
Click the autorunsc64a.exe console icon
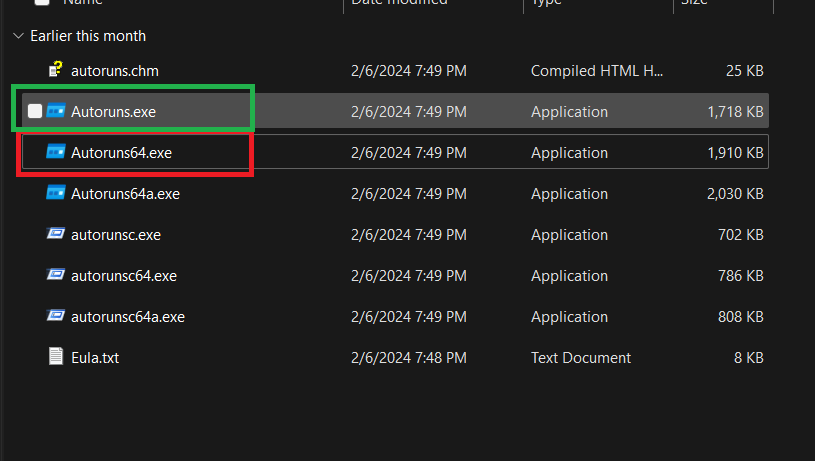[x=56, y=316]
